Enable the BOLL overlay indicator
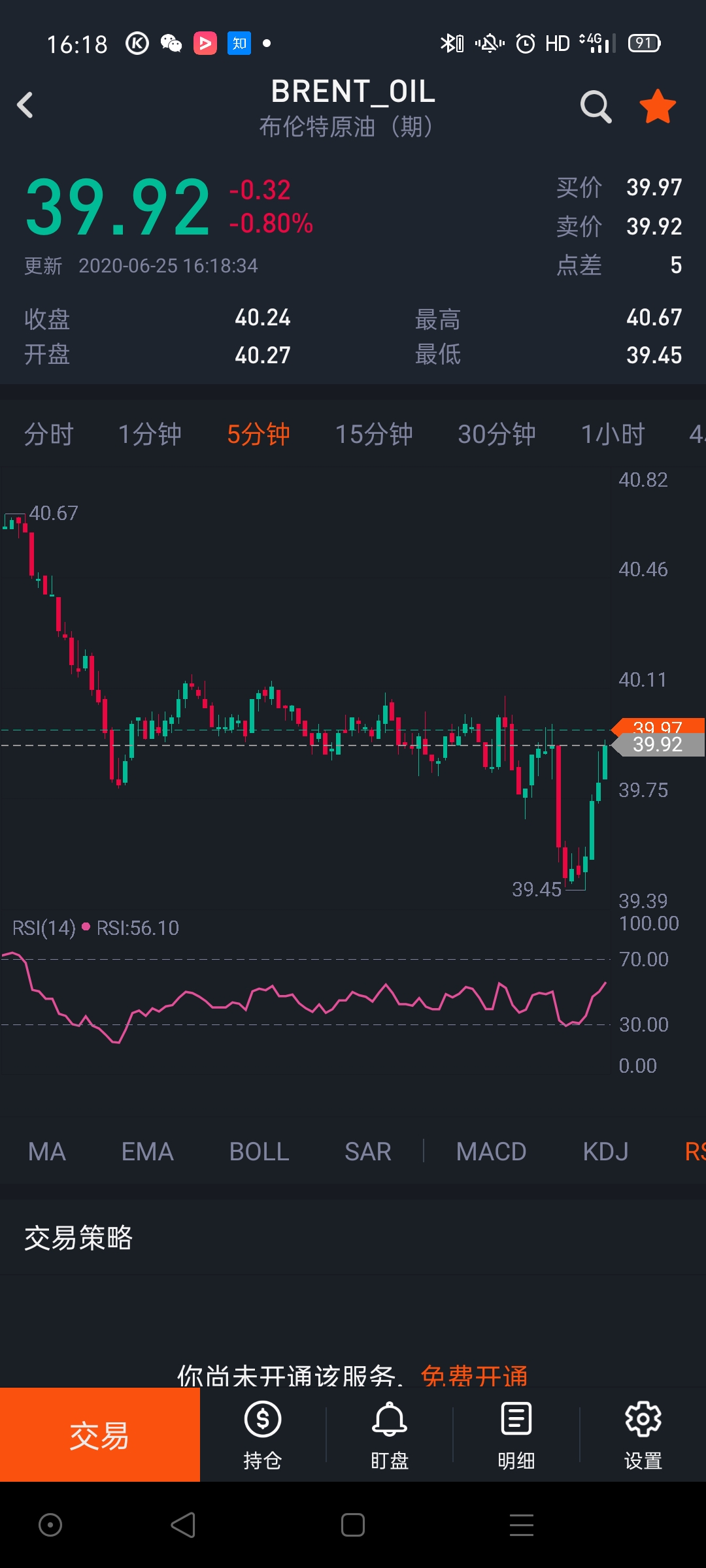This screenshot has width=706, height=1568. 260,1151
